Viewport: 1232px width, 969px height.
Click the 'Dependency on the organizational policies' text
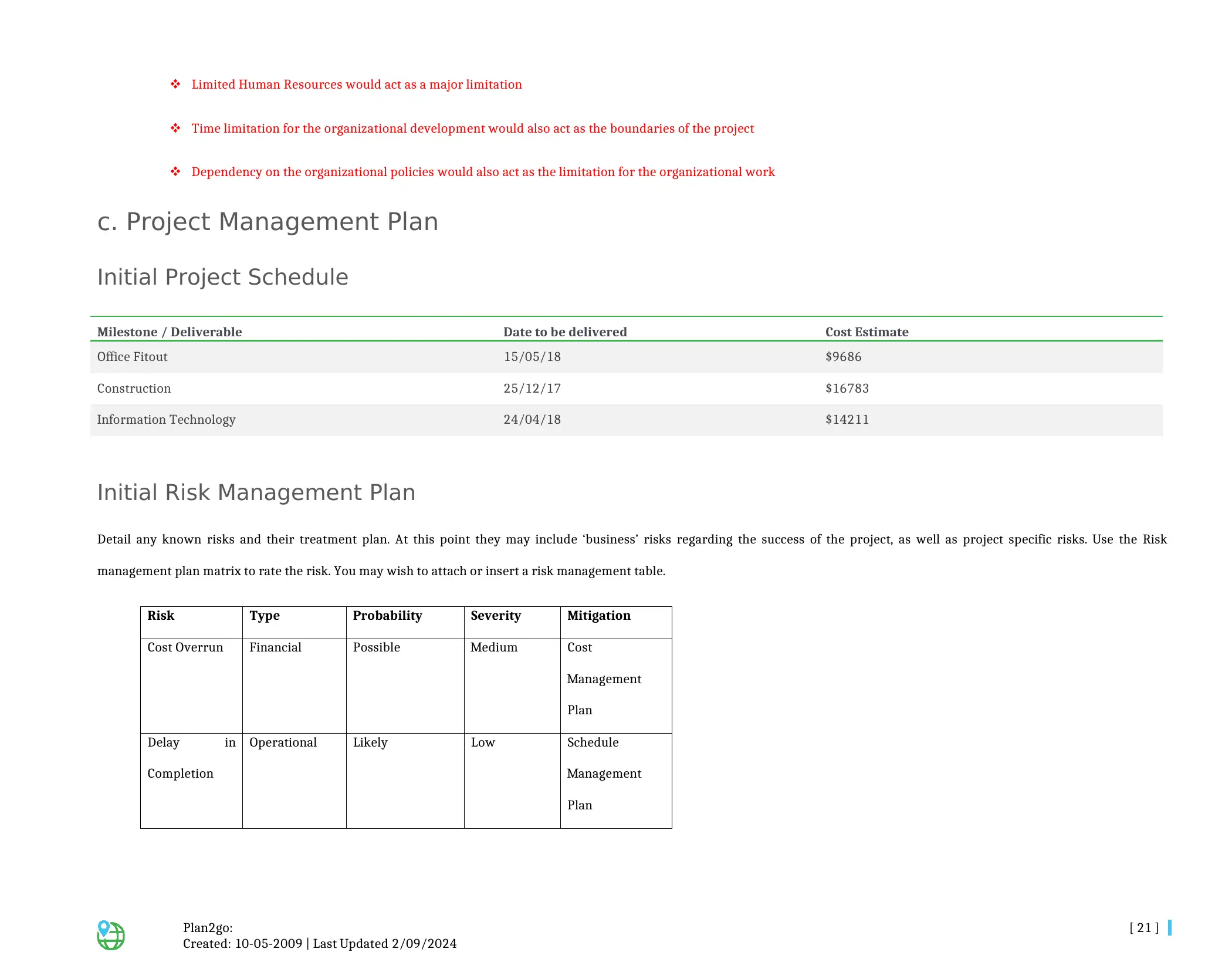pyautogui.click(x=483, y=172)
